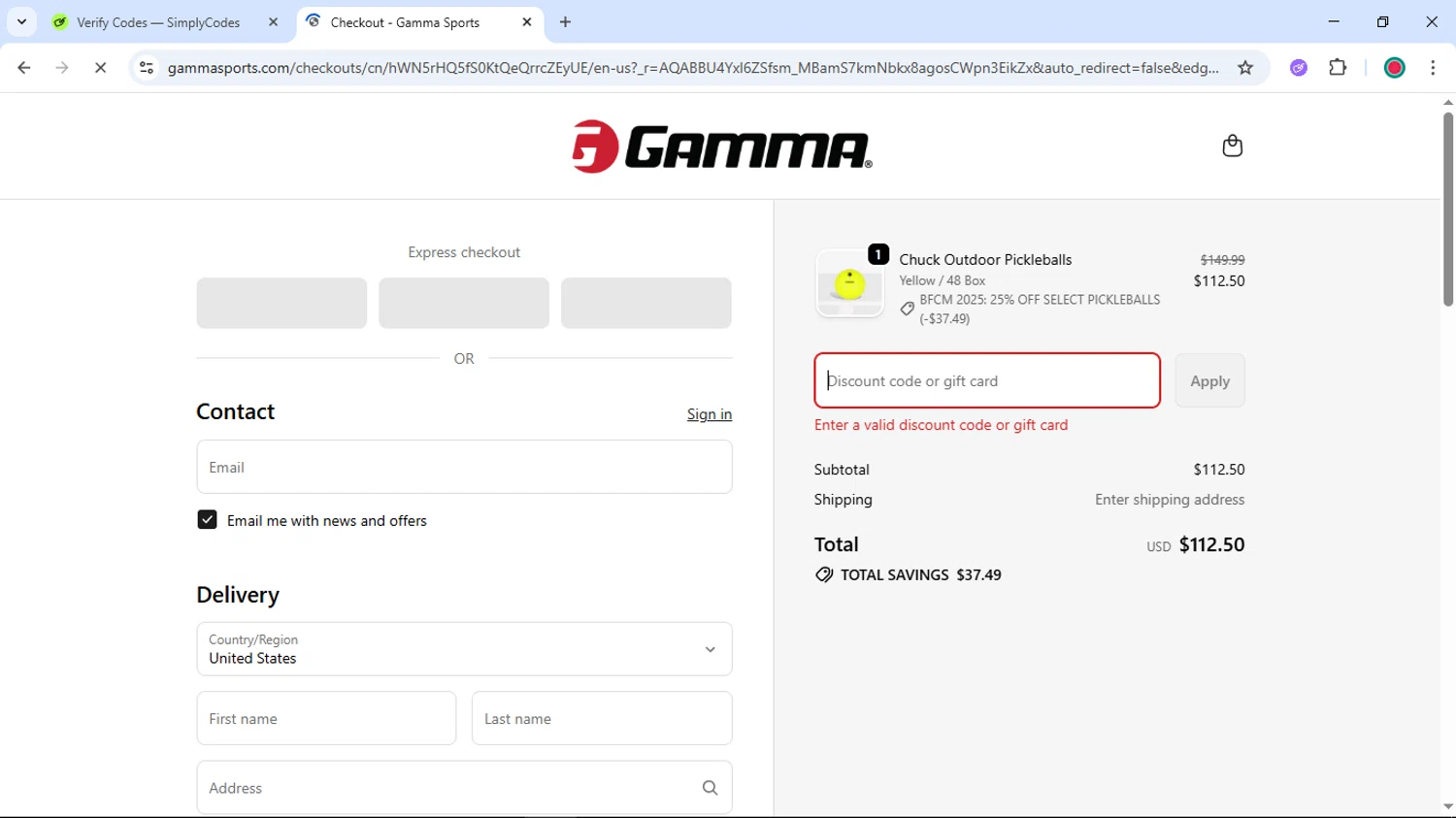1456x818 pixels.
Task: Click the Total amount $112.50
Action: pos(1211,544)
